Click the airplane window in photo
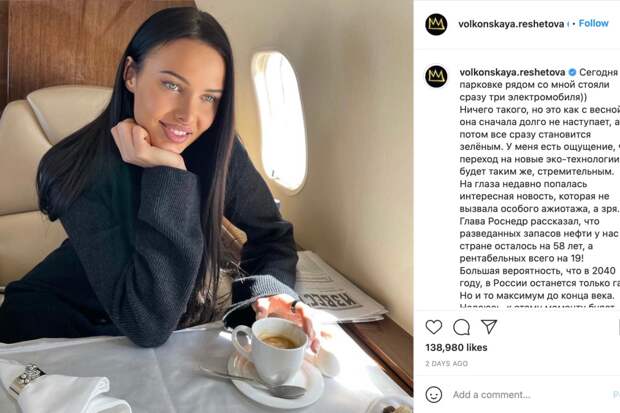The image size is (620, 413). point(280,121)
